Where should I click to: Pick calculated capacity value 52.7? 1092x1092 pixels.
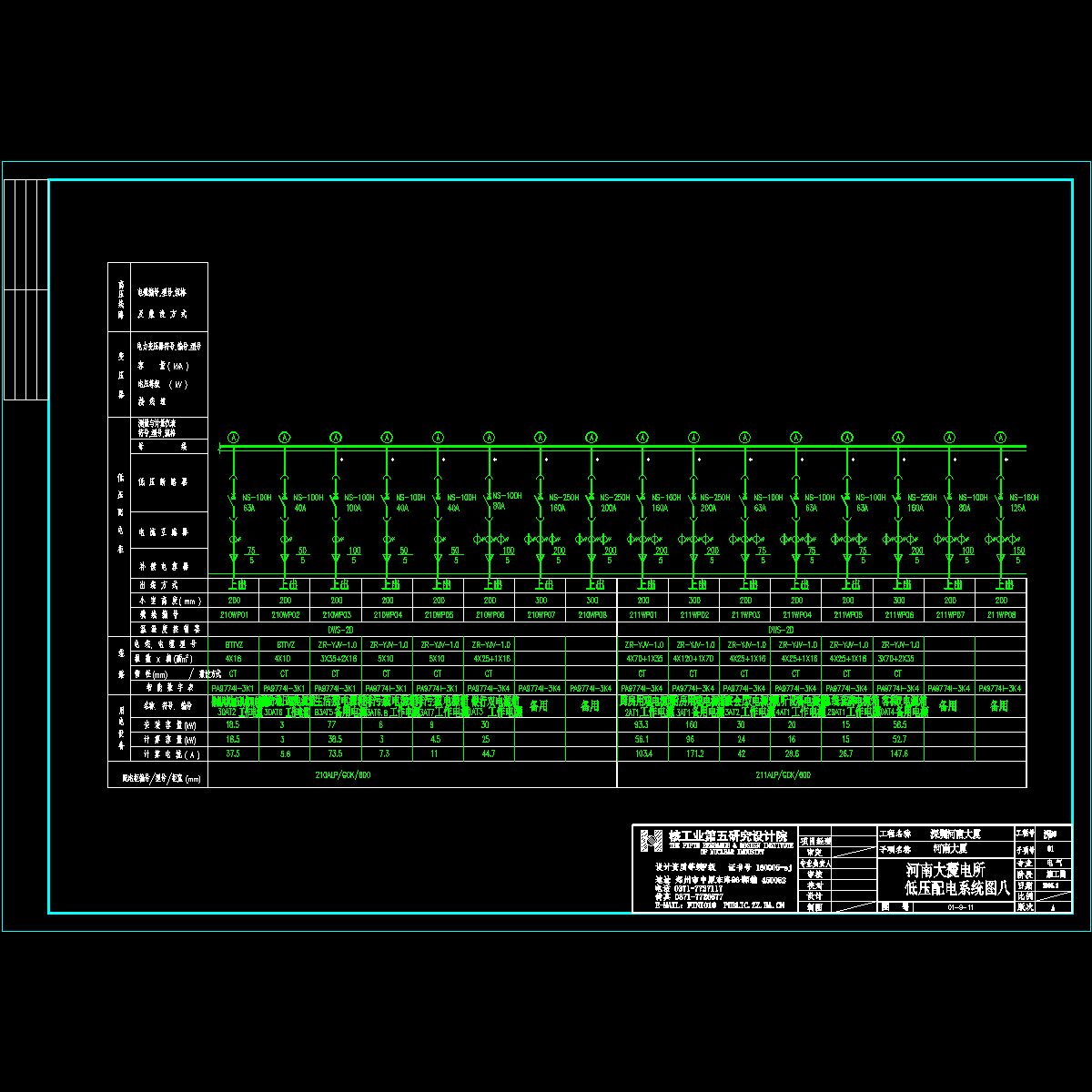[899, 740]
